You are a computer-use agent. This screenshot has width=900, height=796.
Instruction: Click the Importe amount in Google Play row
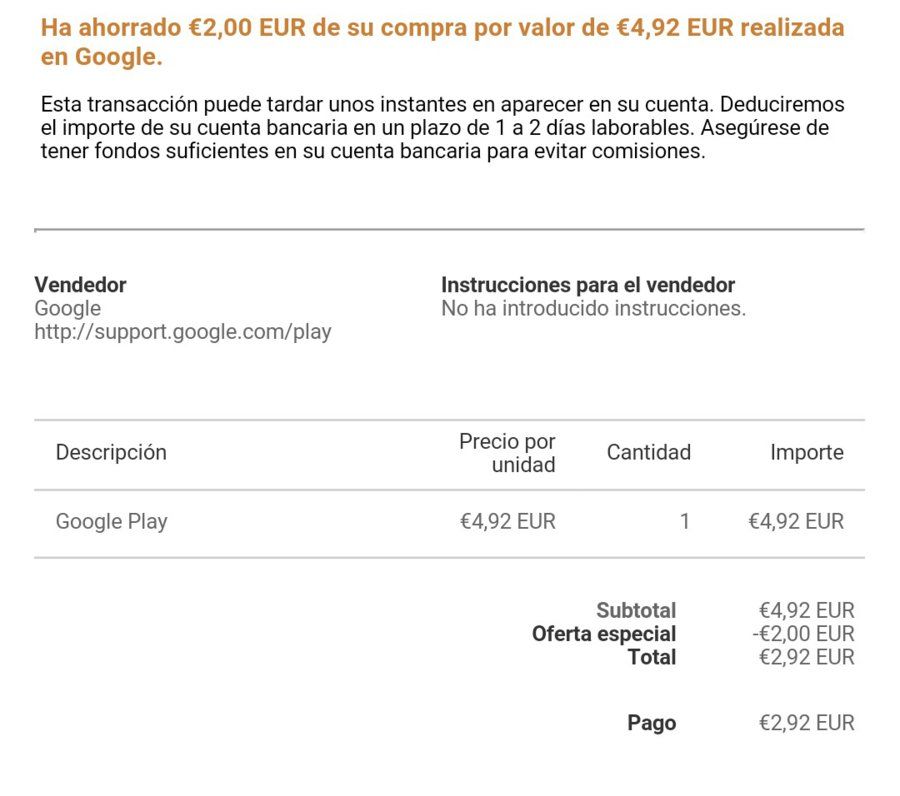796,522
